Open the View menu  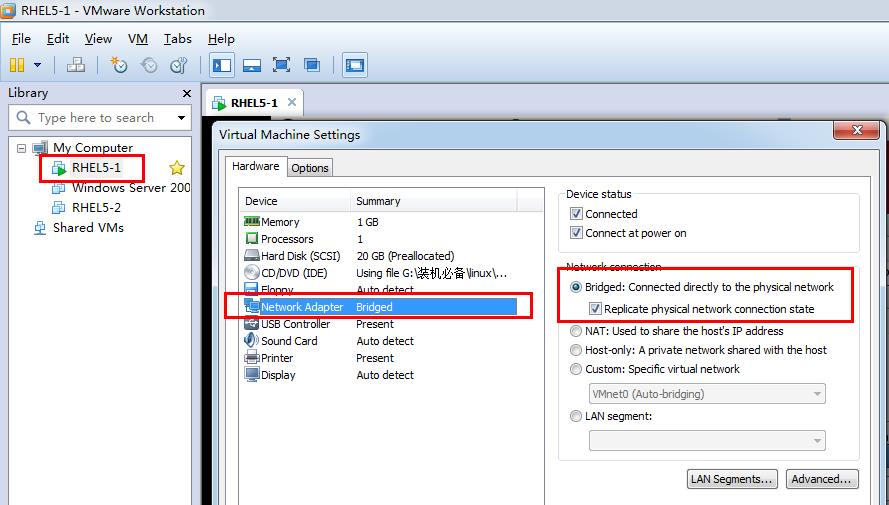tap(98, 39)
